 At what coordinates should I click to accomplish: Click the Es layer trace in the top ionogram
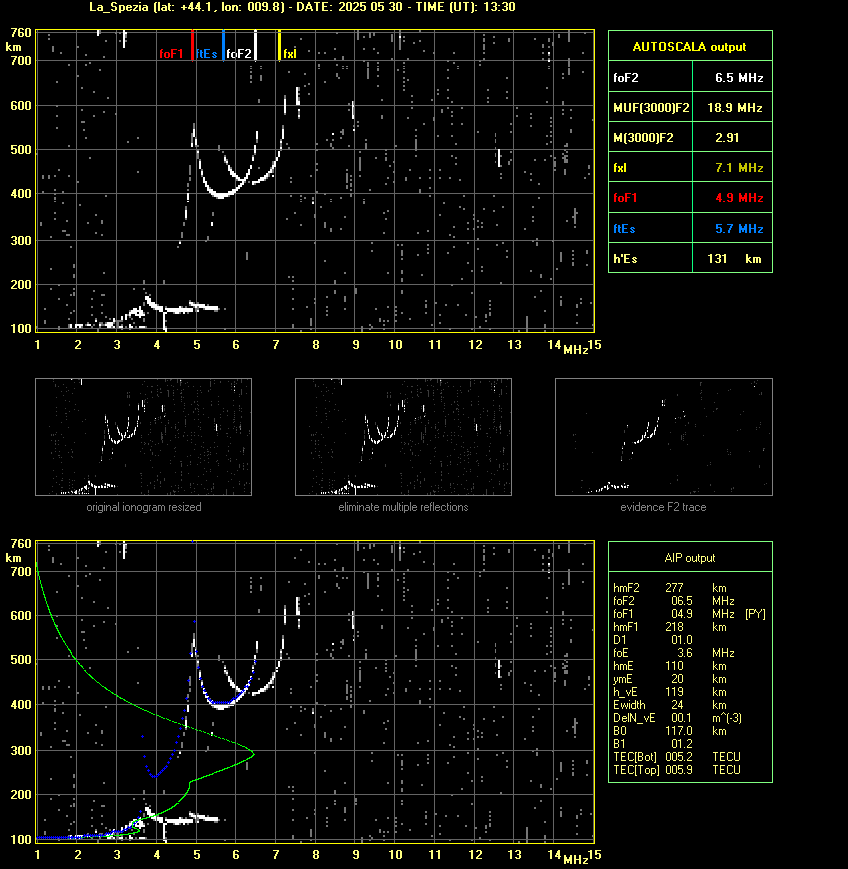[183, 308]
